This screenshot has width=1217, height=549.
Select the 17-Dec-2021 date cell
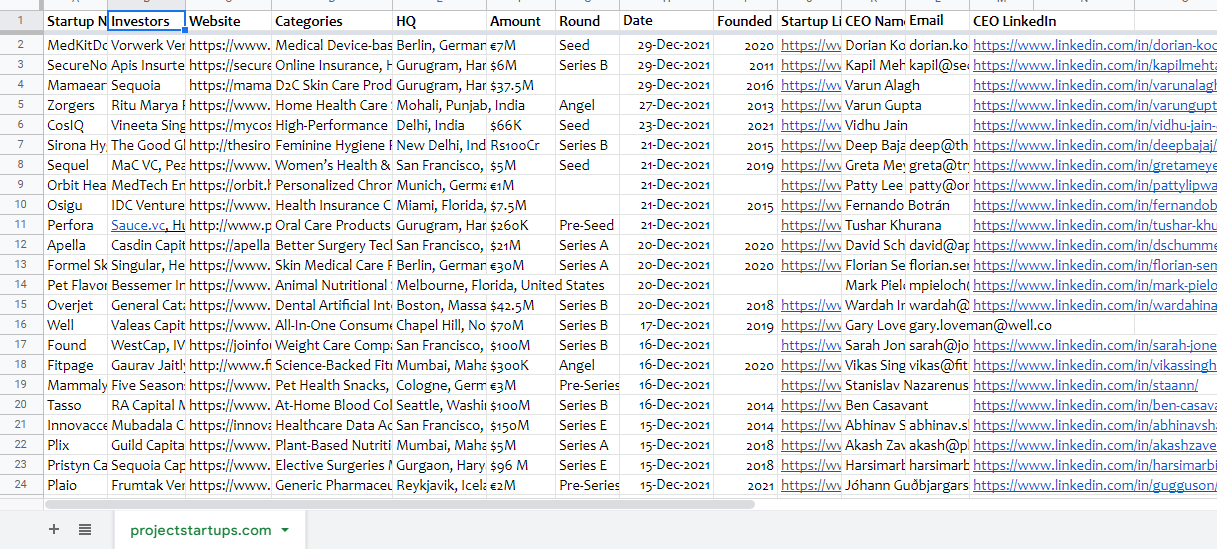click(666, 325)
